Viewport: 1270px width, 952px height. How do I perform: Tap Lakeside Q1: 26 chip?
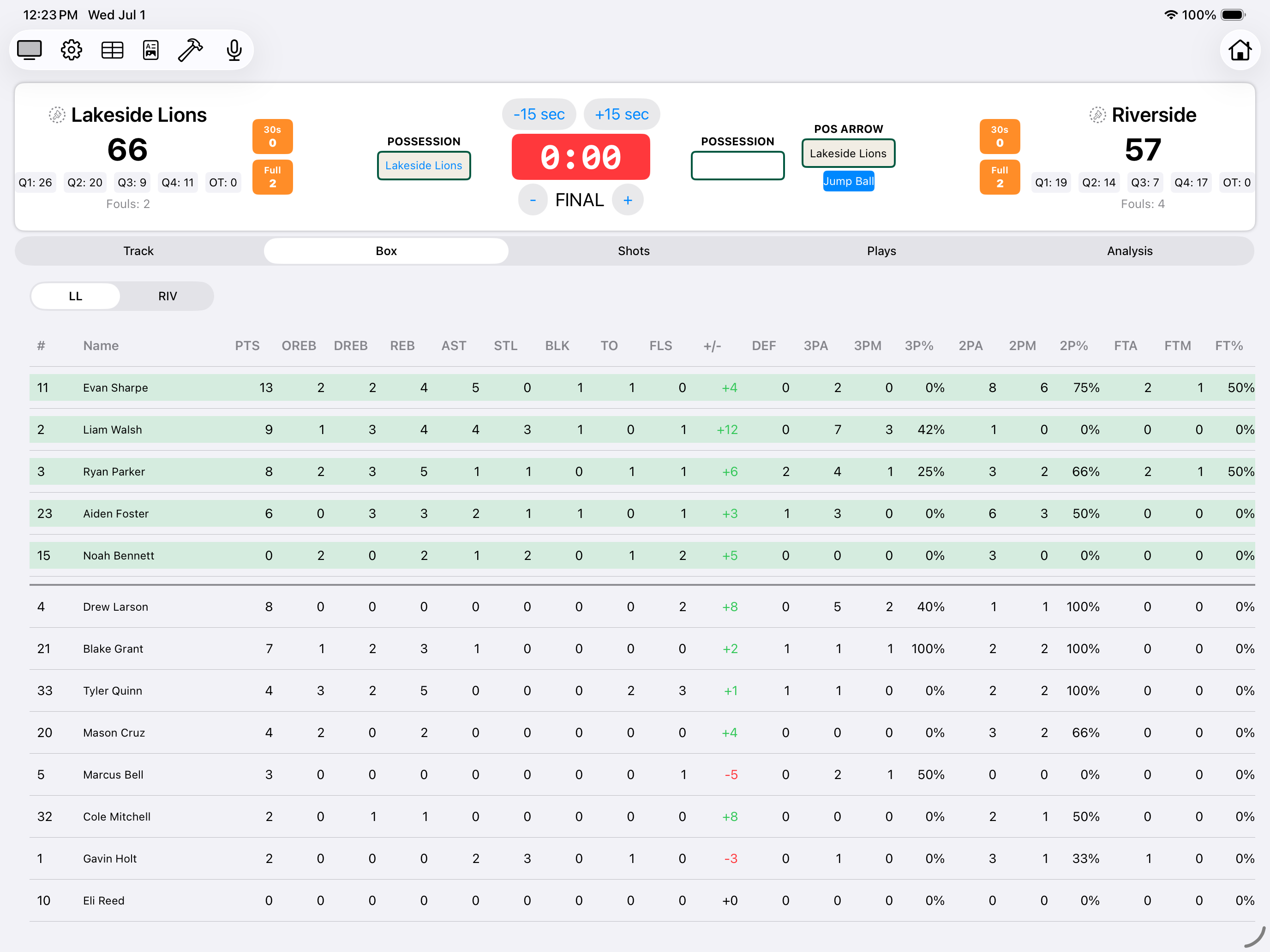pyautogui.click(x=35, y=183)
